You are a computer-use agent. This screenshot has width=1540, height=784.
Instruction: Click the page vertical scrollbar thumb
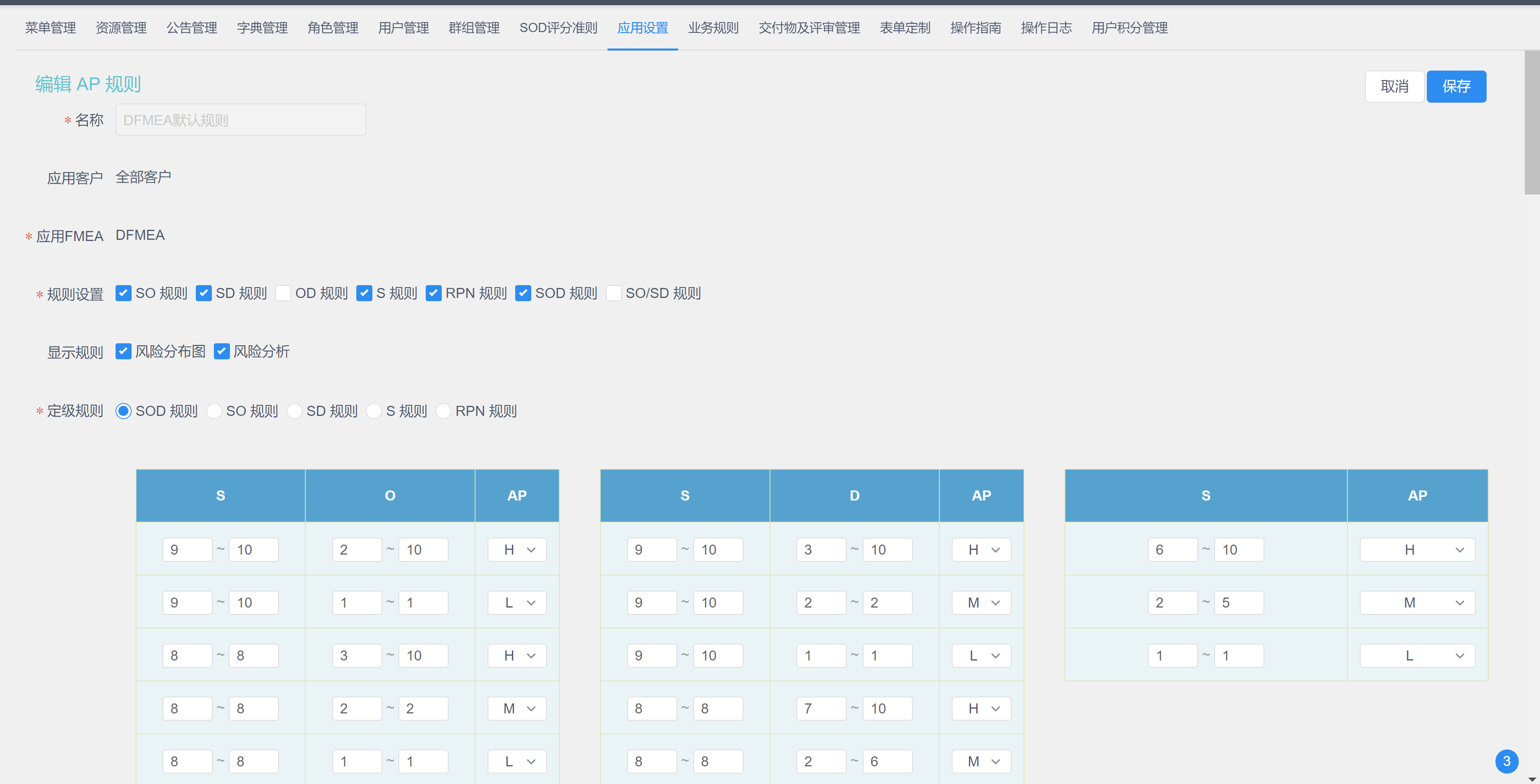pyautogui.click(x=1532, y=122)
